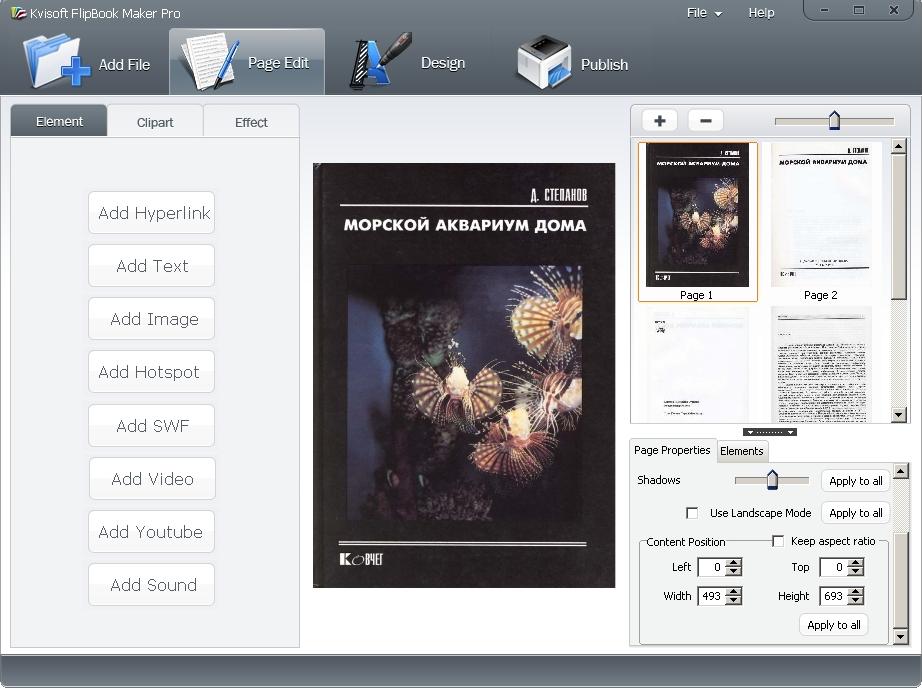Click the Design pen icon
Image resolution: width=922 pixels, height=689 pixels.
[380, 61]
